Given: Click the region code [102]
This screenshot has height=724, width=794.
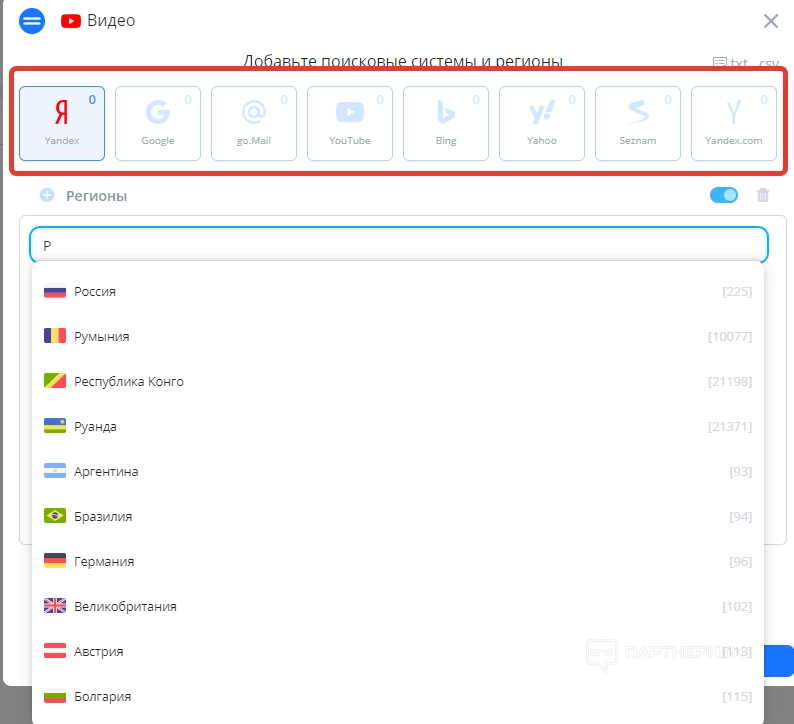Looking at the screenshot, I should point(737,606).
